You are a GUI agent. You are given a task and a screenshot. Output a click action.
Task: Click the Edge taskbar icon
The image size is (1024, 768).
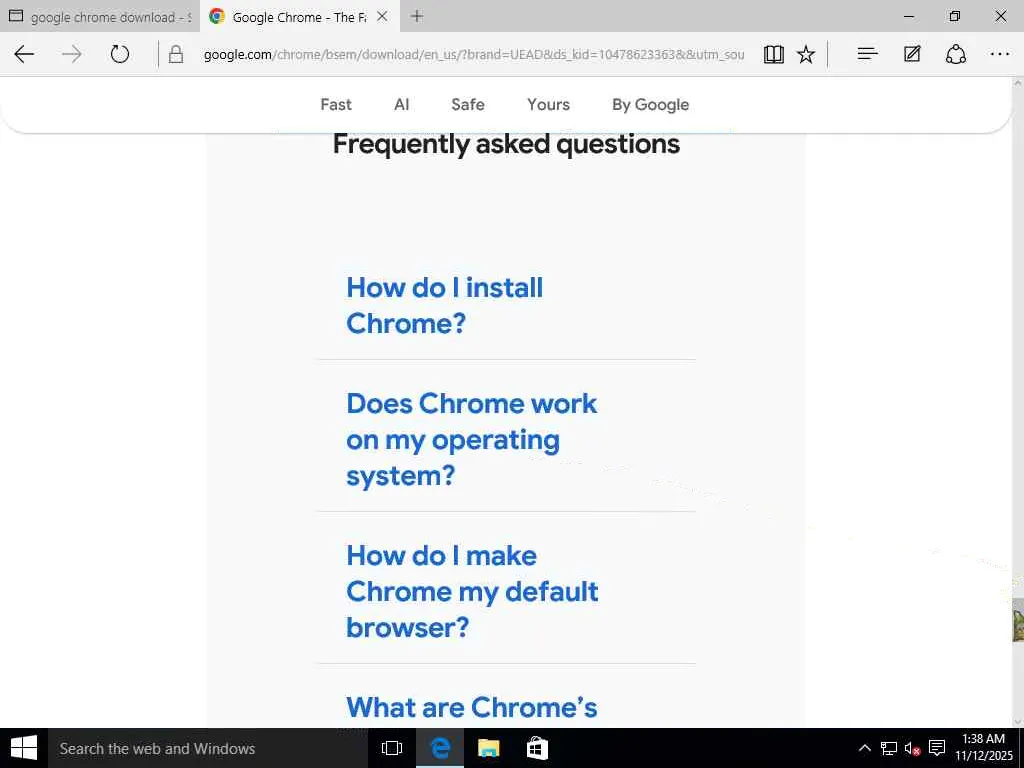pyautogui.click(x=440, y=748)
